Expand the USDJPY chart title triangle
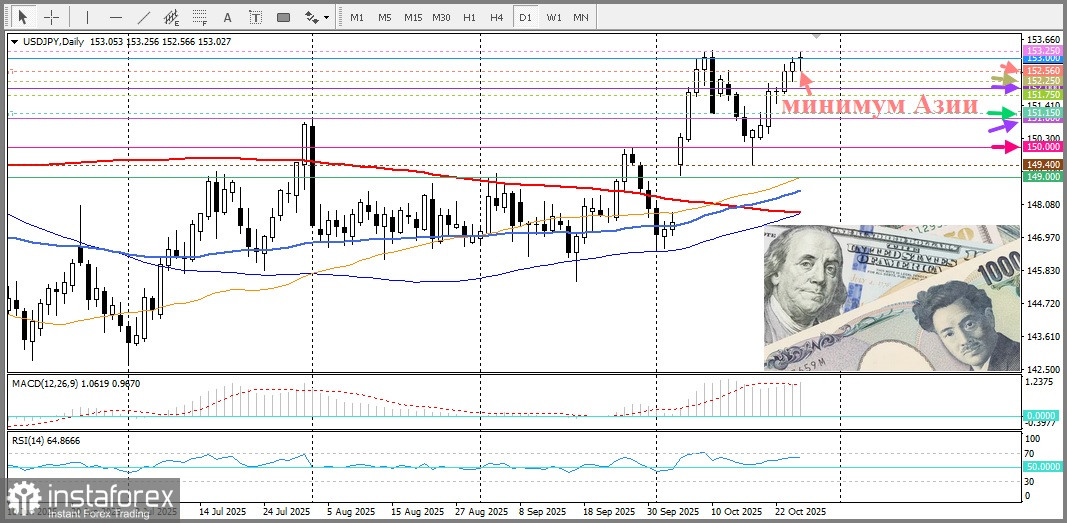Image resolution: width=1067 pixels, height=523 pixels. coord(14,41)
